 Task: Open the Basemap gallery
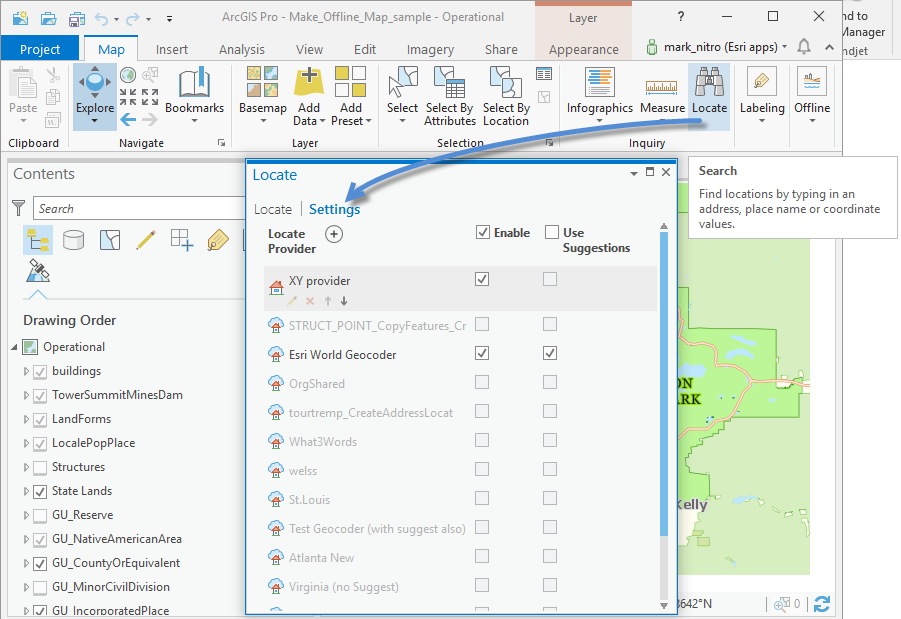pyautogui.click(x=263, y=97)
